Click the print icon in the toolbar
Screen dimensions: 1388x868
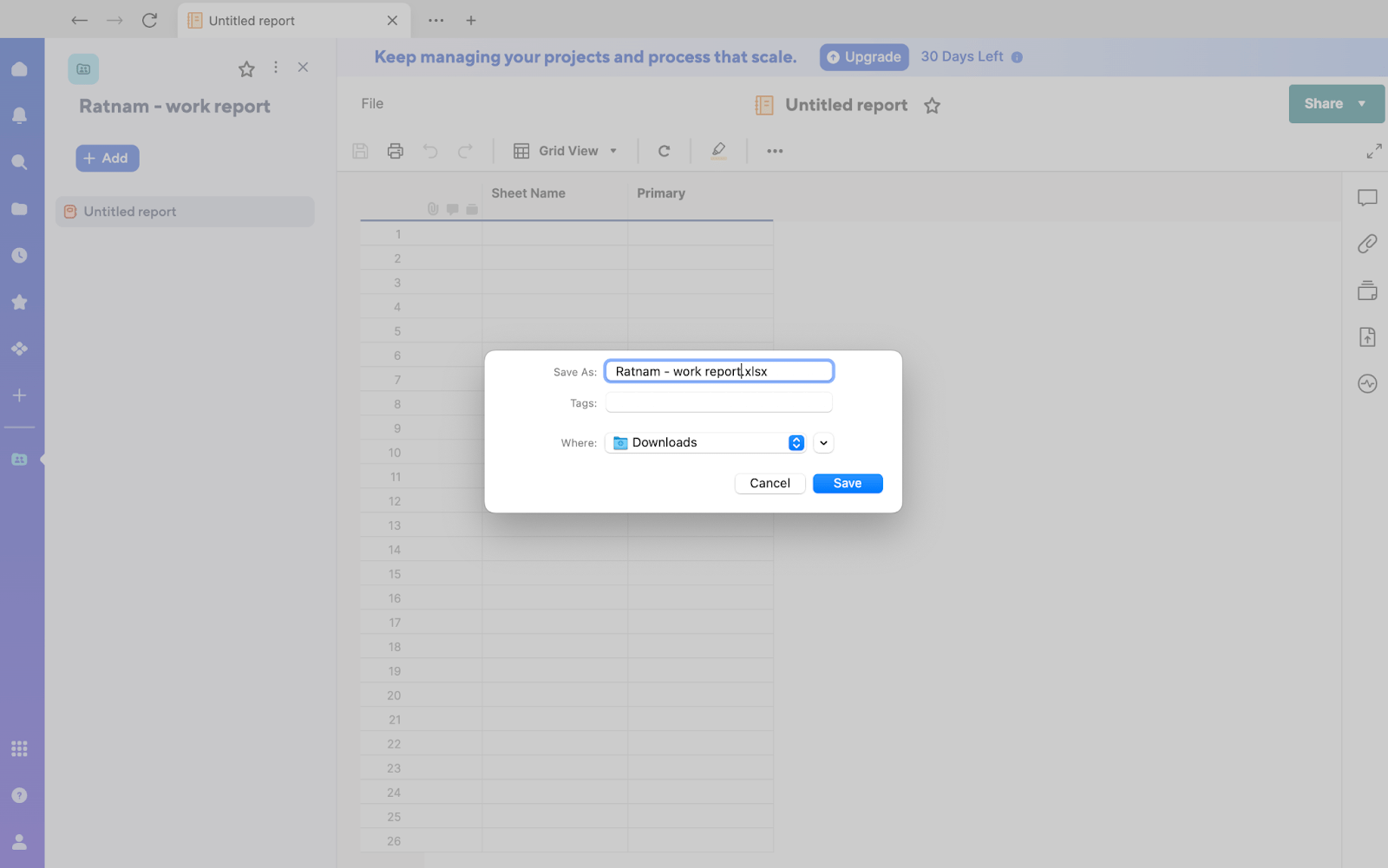tap(395, 150)
